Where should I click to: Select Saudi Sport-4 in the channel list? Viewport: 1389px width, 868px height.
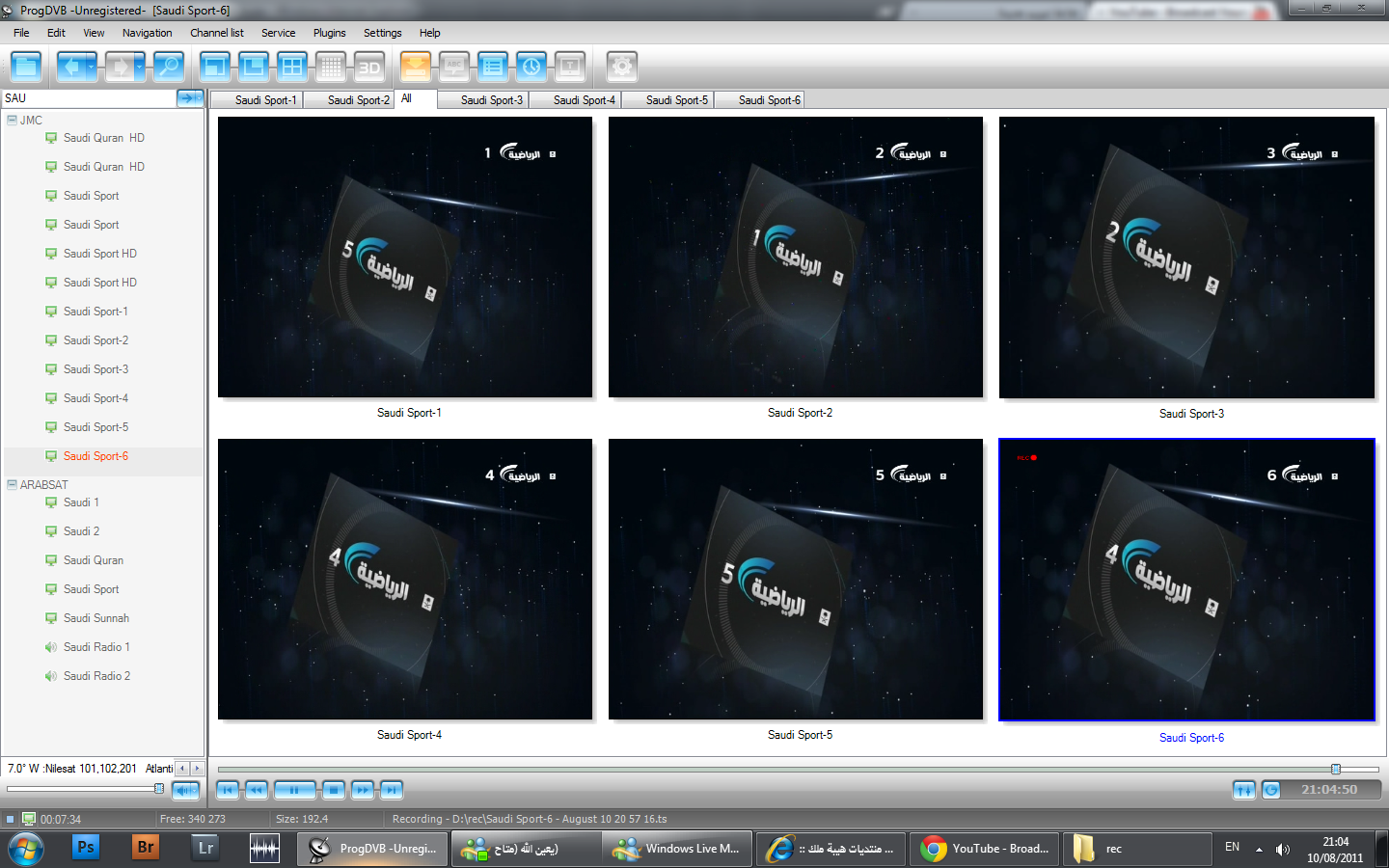tap(95, 398)
